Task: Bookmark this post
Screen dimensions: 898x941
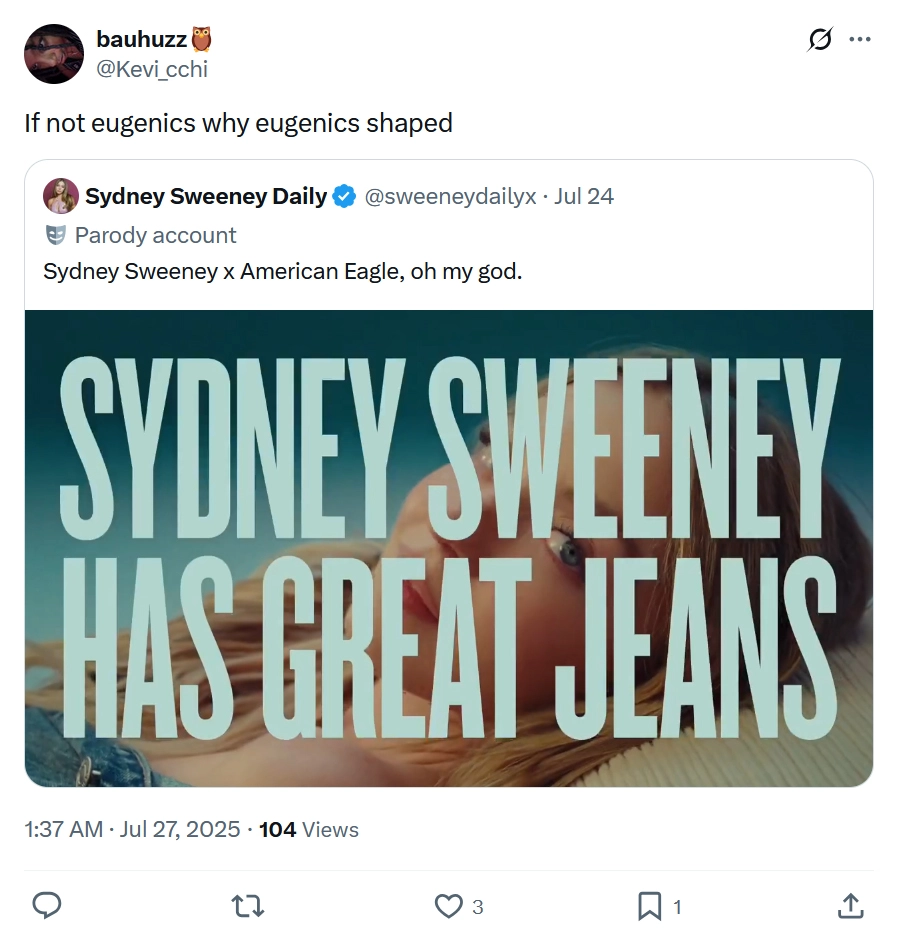Action: click(649, 906)
